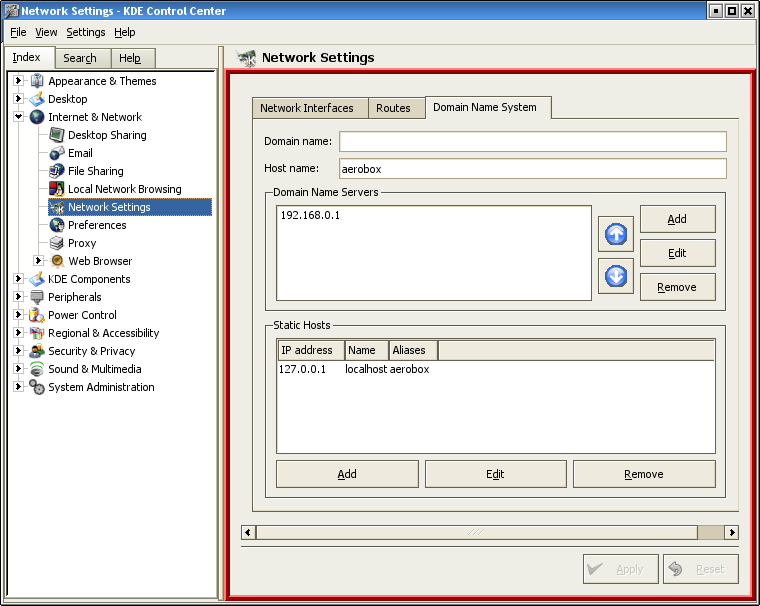Expand Regional & Accessibility category

click(18, 333)
